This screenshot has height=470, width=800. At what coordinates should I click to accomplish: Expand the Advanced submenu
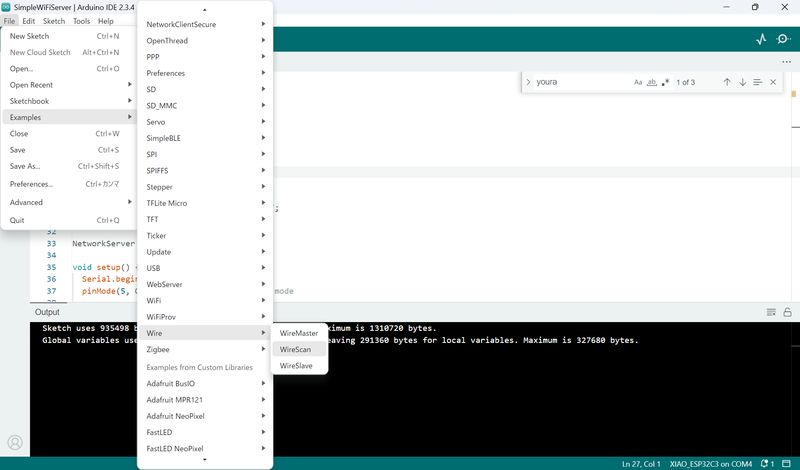coord(68,202)
